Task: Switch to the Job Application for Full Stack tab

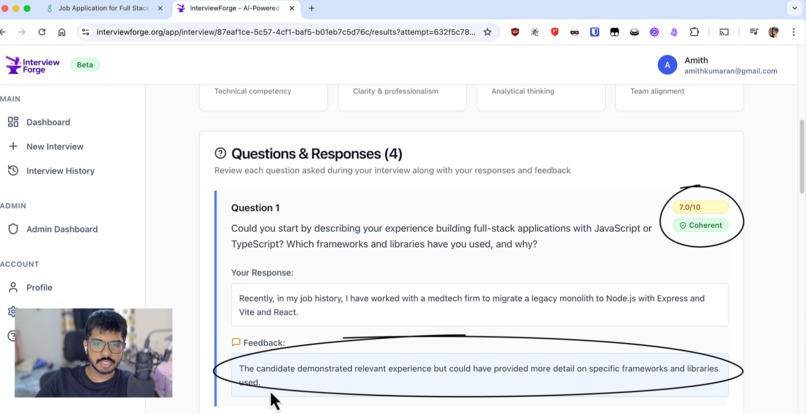Action: pos(103,8)
